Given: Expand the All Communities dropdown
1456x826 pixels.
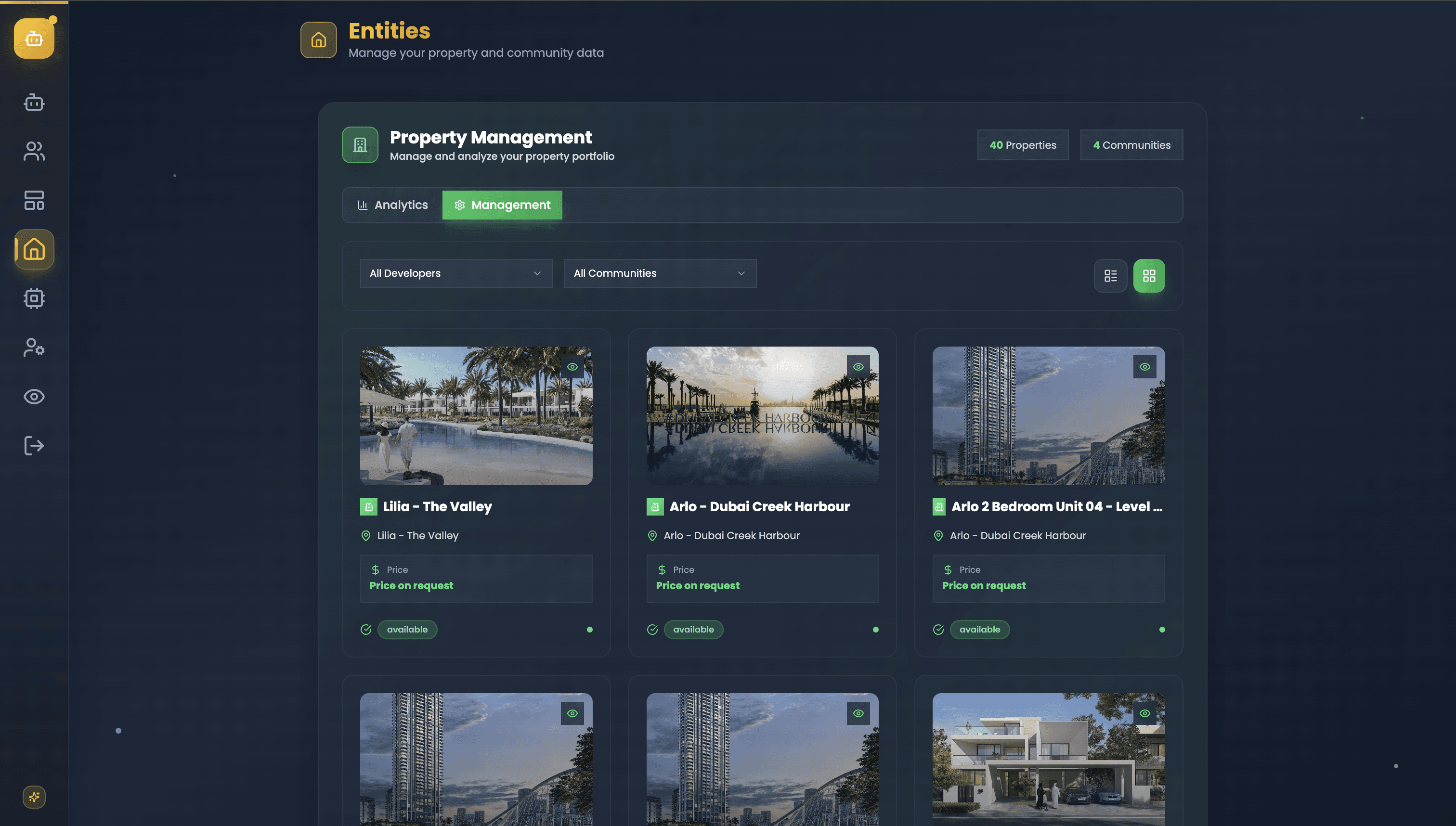Looking at the screenshot, I should (x=660, y=273).
